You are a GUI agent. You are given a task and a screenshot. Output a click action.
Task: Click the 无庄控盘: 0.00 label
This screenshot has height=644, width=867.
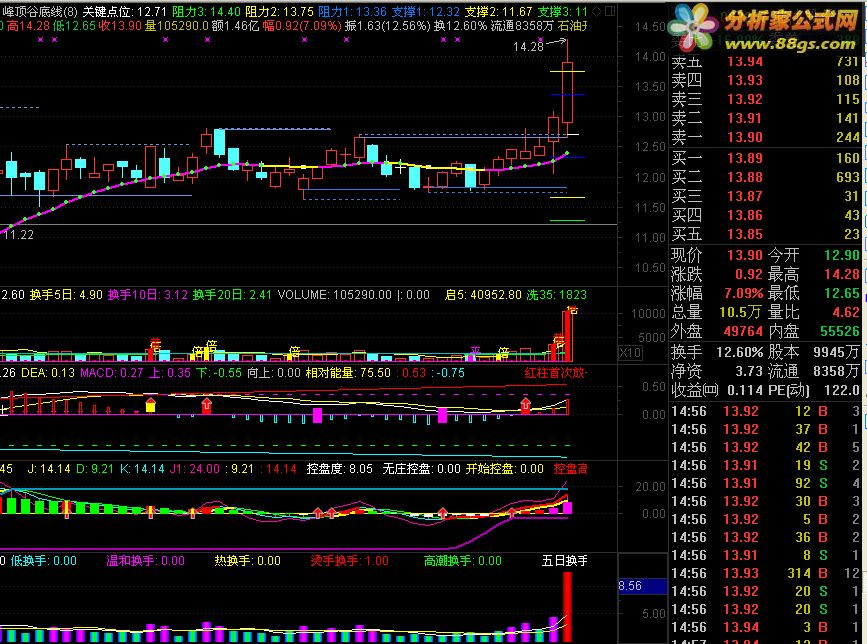pyautogui.click(x=421, y=469)
